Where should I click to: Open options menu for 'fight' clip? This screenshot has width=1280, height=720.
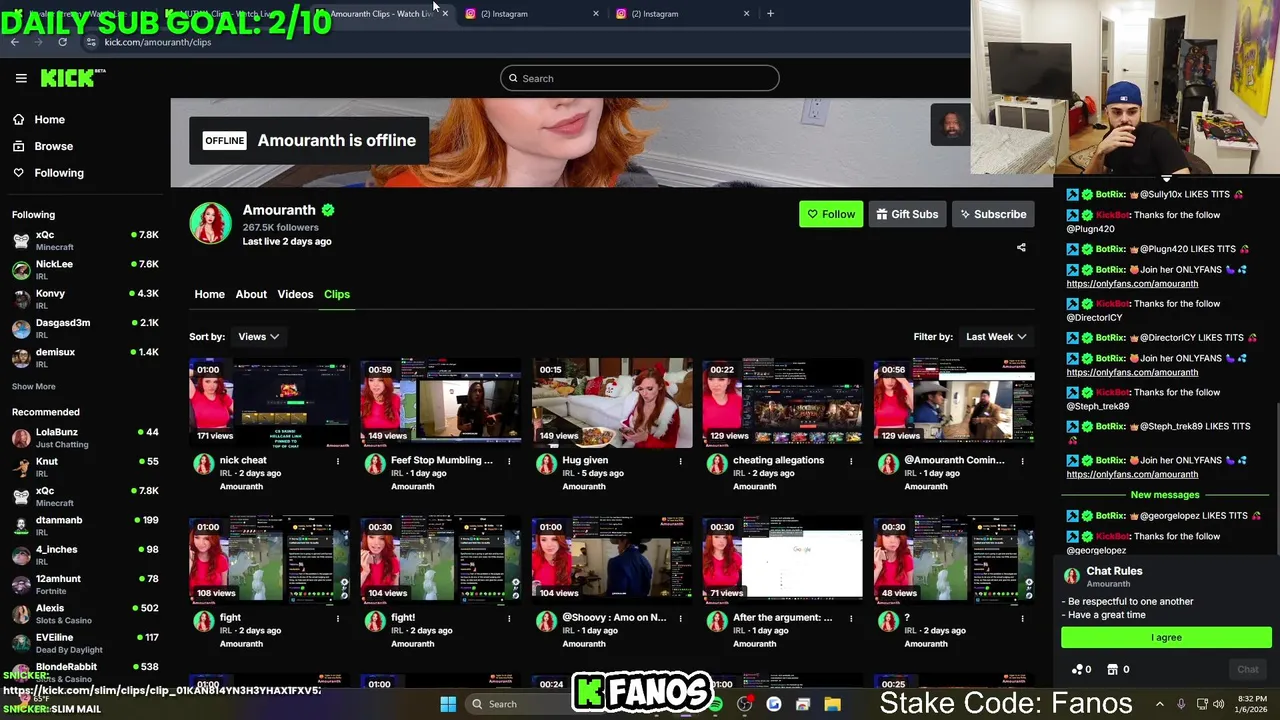tap(338, 618)
